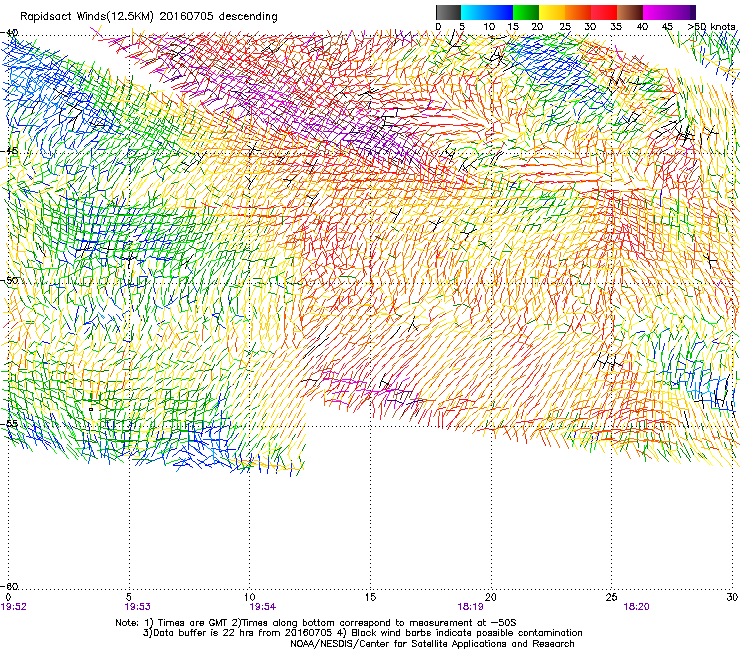Click the purple time label '18:19'

tap(470, 607)
